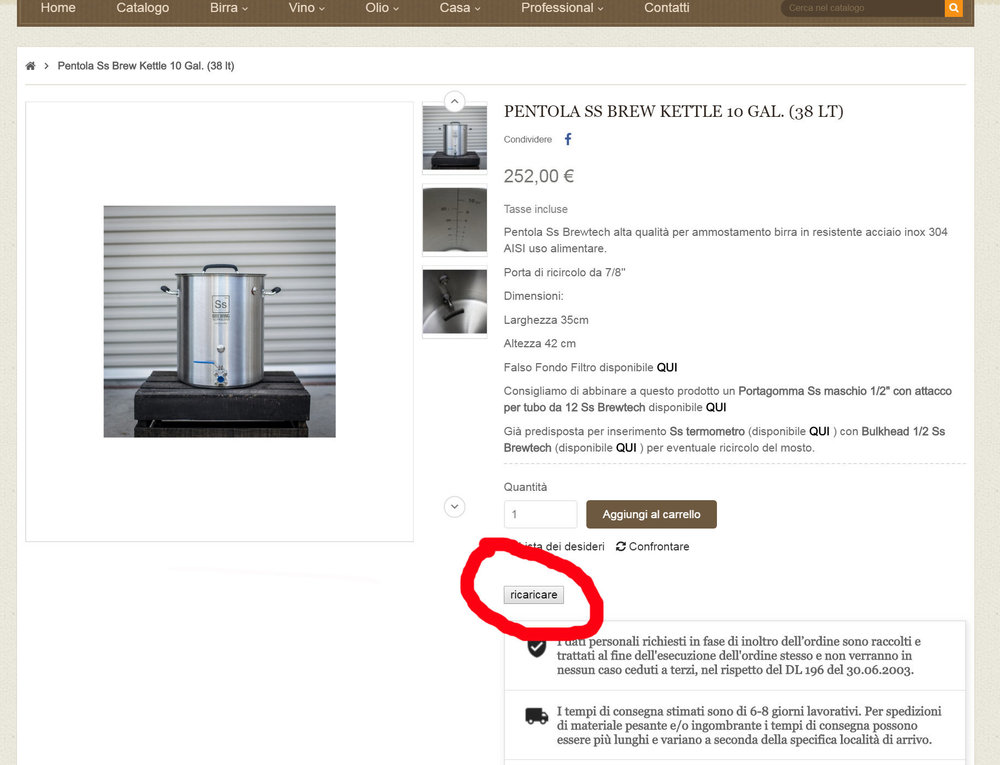Expand the Vino dropdown menu
This screenshot has width=1000, height=765.
pos(306,8)
